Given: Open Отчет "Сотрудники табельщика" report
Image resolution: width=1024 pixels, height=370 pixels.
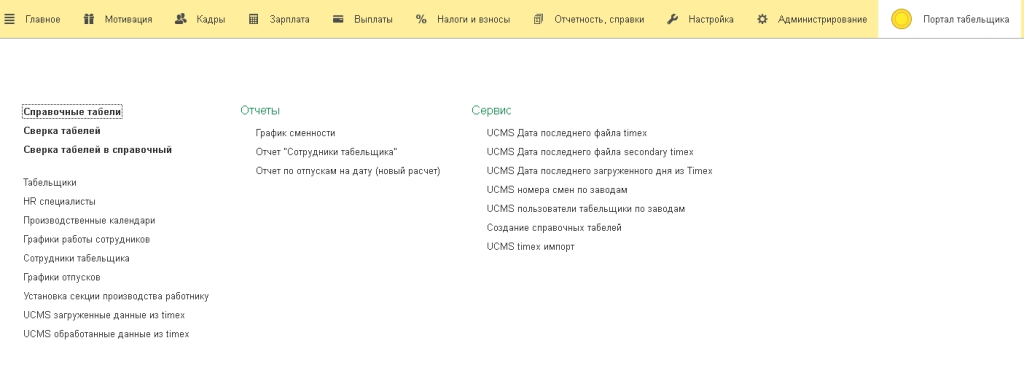Looking at the screenshot, I should [327, 152].
